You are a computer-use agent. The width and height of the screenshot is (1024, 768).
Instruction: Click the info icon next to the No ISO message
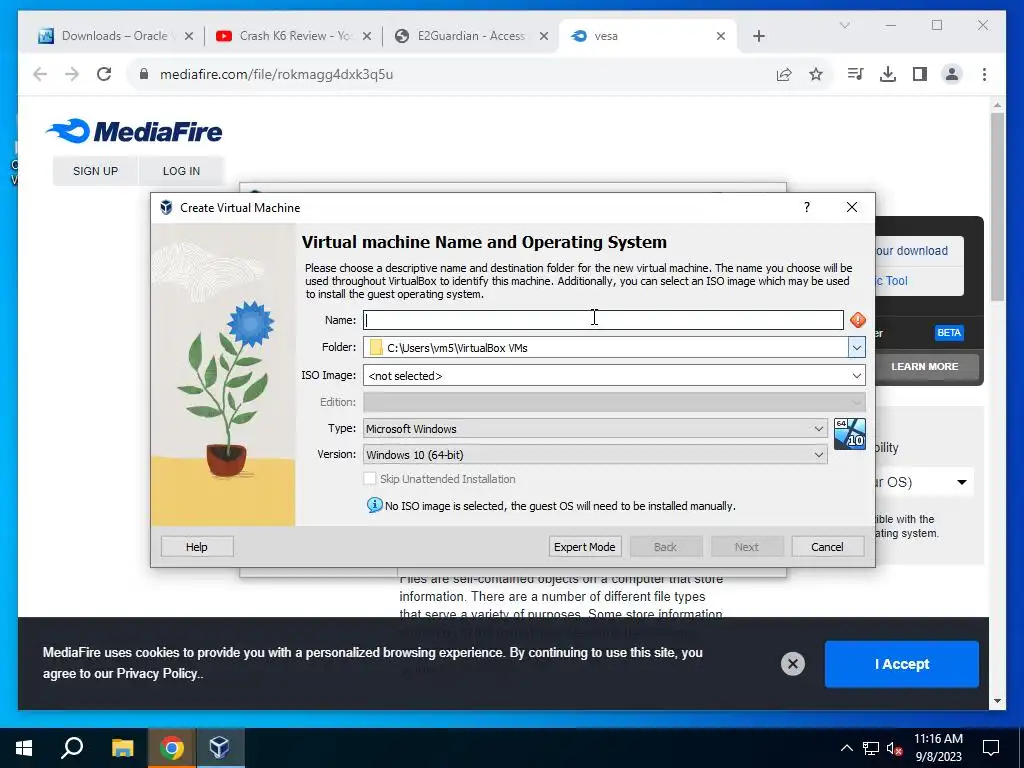point(374,505)
